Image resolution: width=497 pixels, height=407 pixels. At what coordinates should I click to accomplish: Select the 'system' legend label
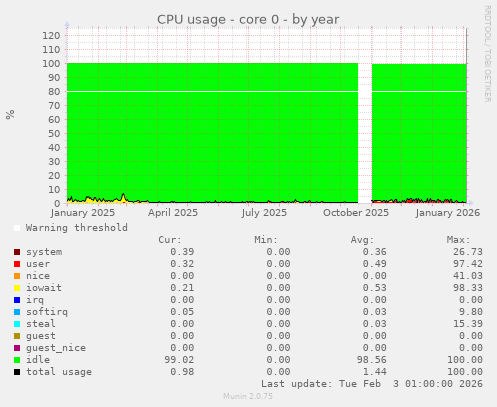pyautogui.click(x=44, y=252)
